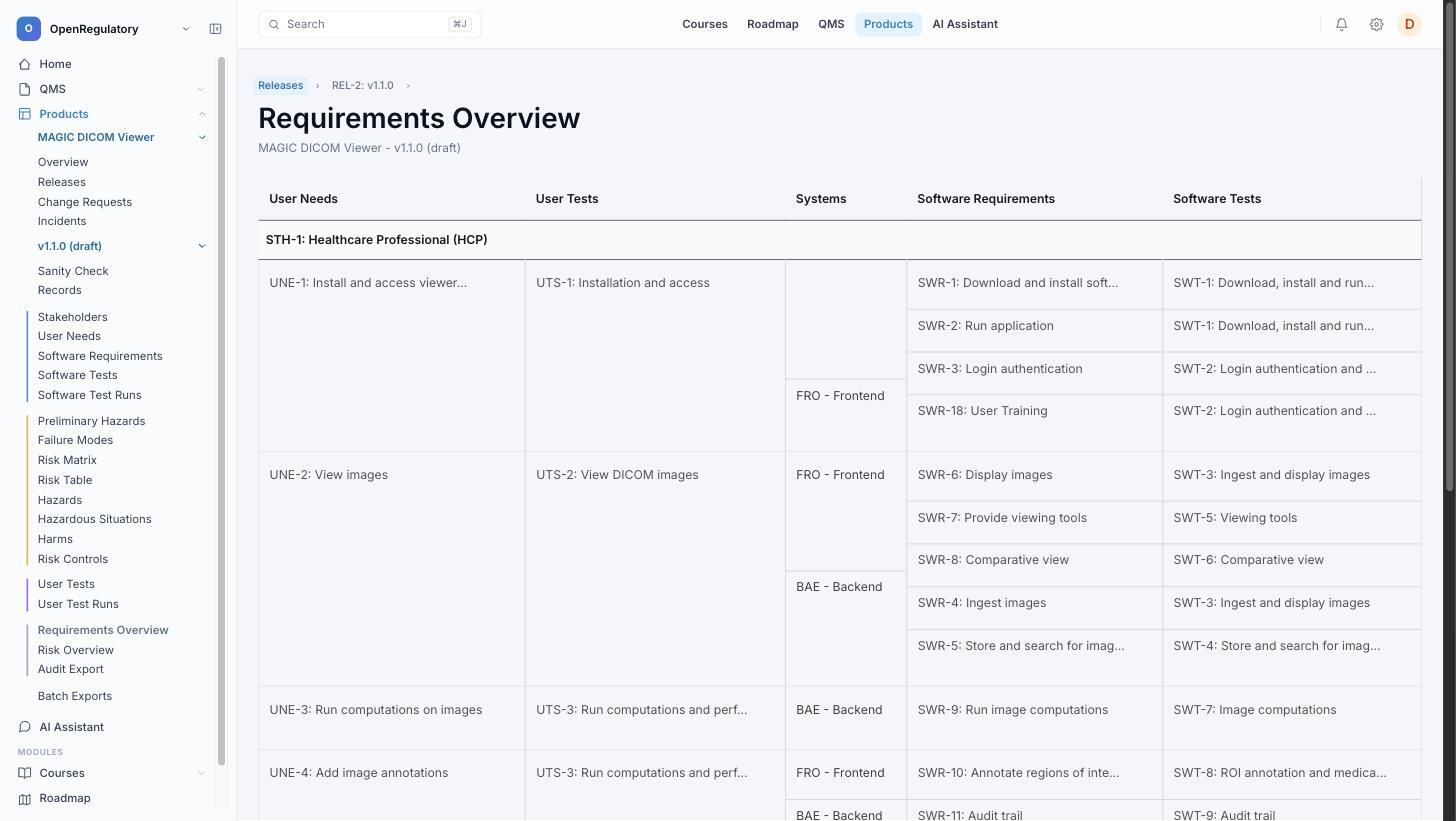Collapse the sidebar panel icon
This screenshot has width=1456, height=821.
pos(215,29)
